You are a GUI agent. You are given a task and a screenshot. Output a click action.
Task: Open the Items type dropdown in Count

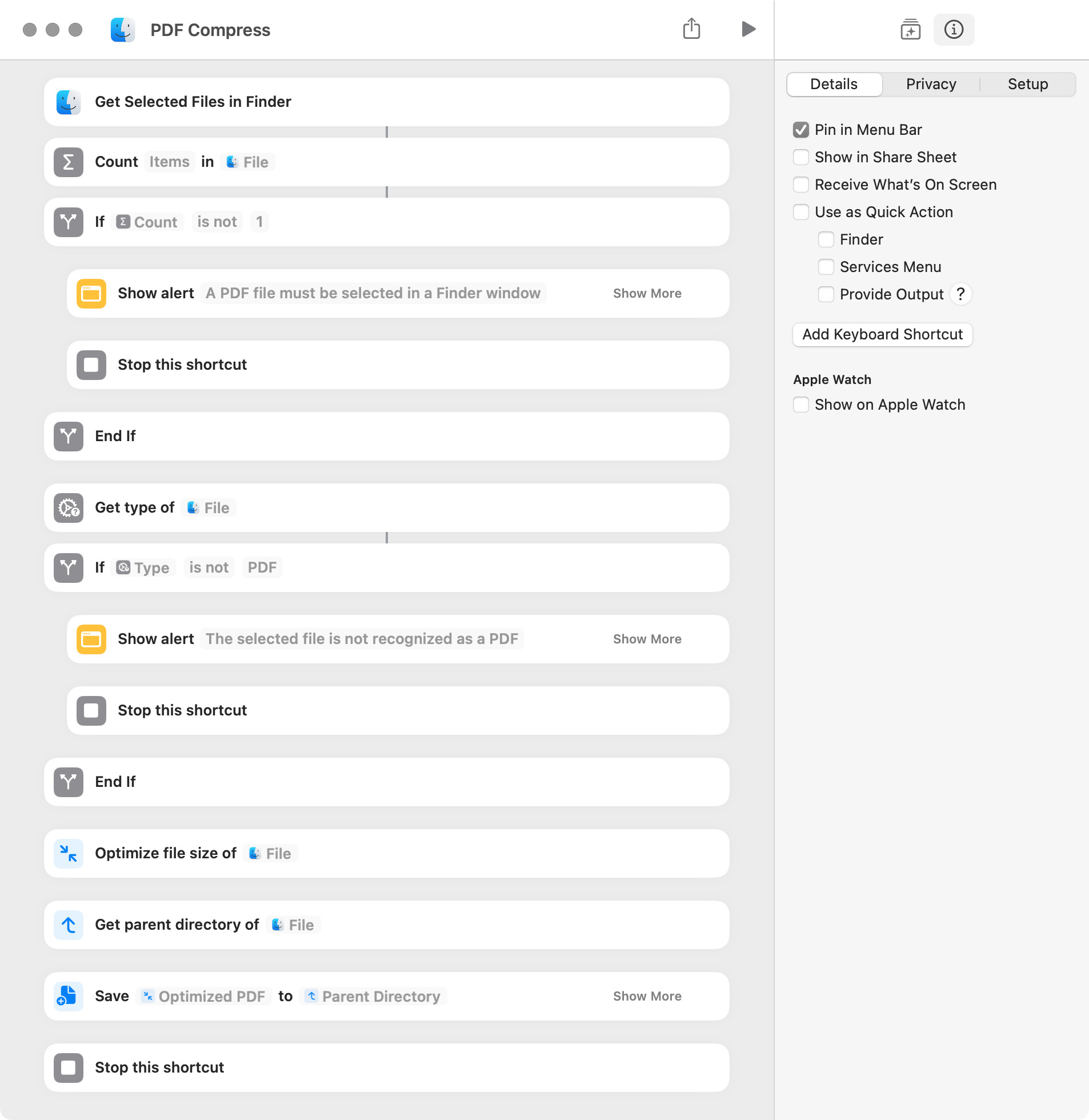tap(169, 162)
